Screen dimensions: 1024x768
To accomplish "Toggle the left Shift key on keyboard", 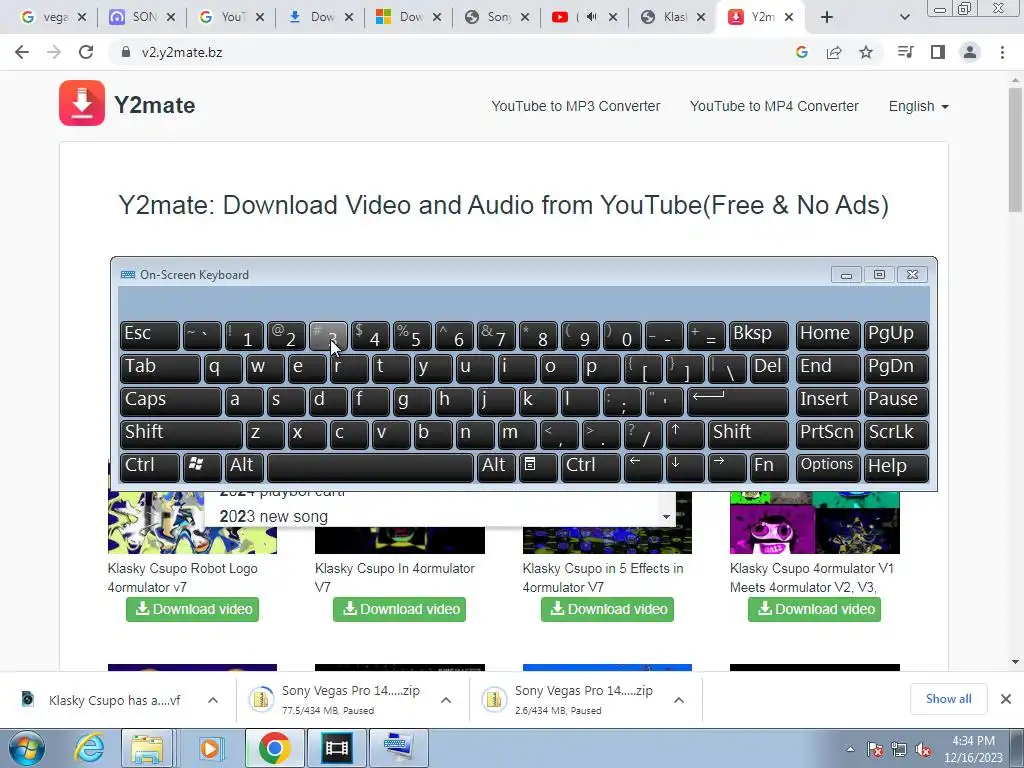I will (x=182, y=435).
